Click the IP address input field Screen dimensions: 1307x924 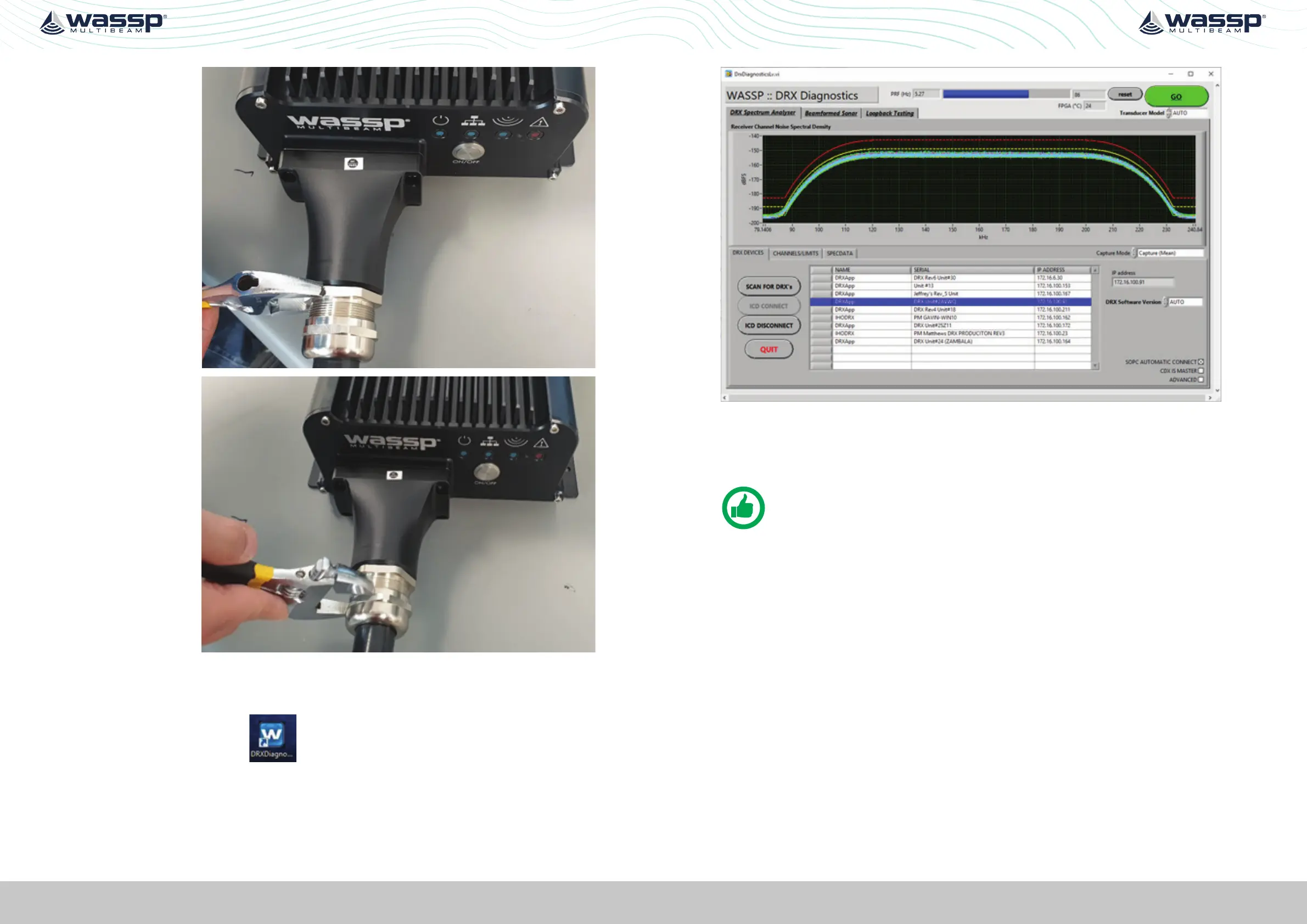pyautogui.click(x=1142, y=282)
